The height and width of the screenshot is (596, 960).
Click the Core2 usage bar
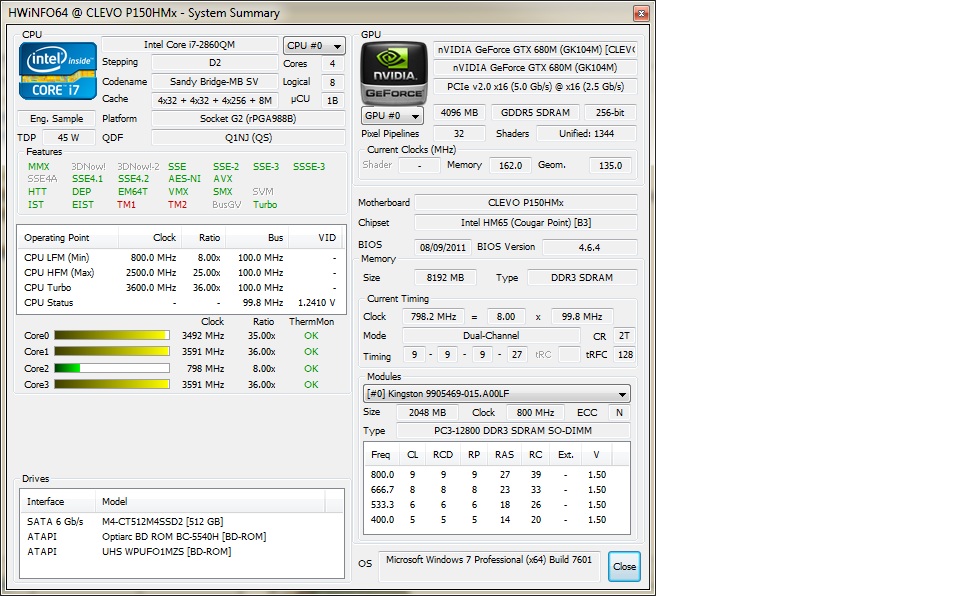coord(112,368)
